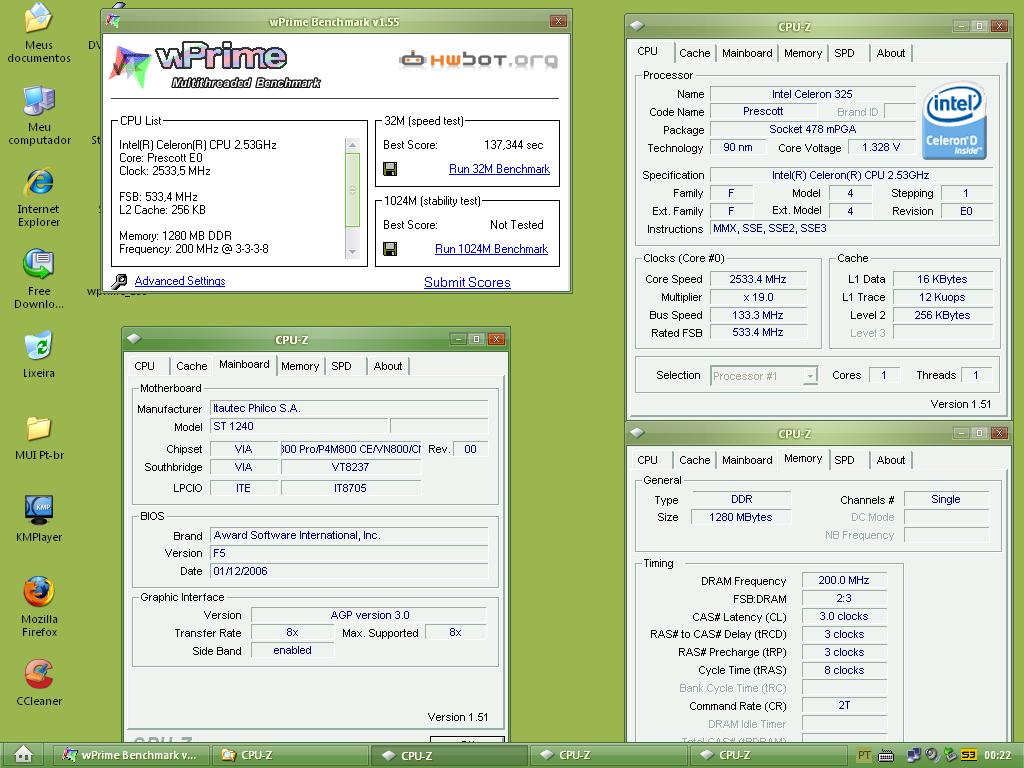This screenshot has height=768, width=1024.
Task: Open Cache tab in CPU-Z memory window
Action: pyautogui.click(x=694, y=460)
